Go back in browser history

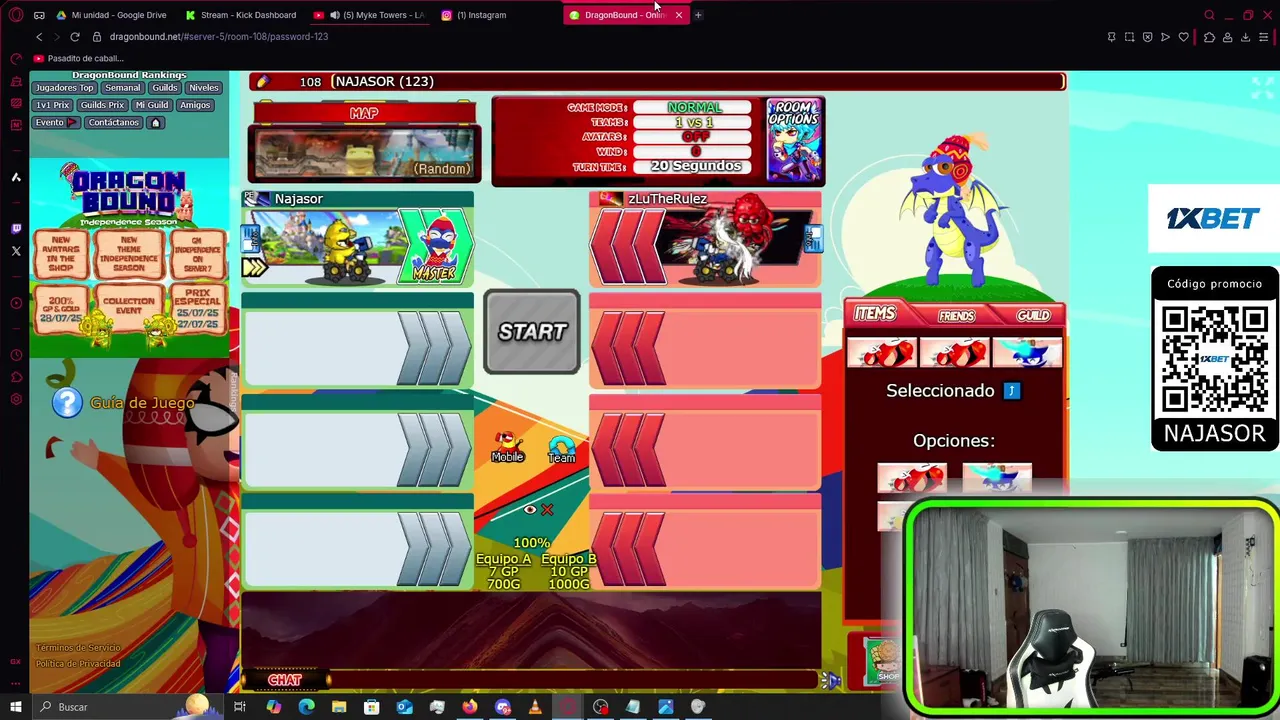[x=39, y=37]
